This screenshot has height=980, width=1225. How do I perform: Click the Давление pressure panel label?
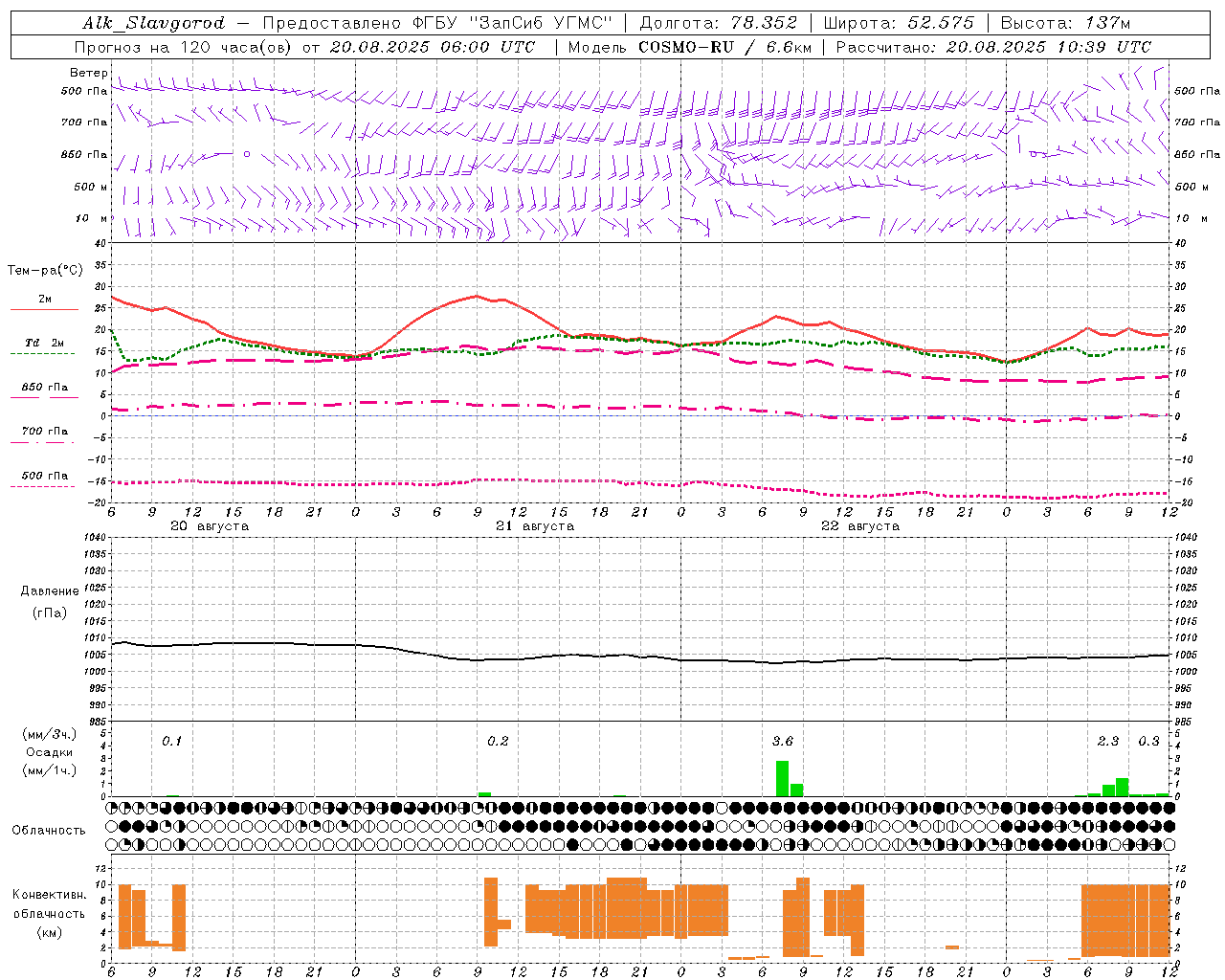pyautogui.click(x=50, y=591)
